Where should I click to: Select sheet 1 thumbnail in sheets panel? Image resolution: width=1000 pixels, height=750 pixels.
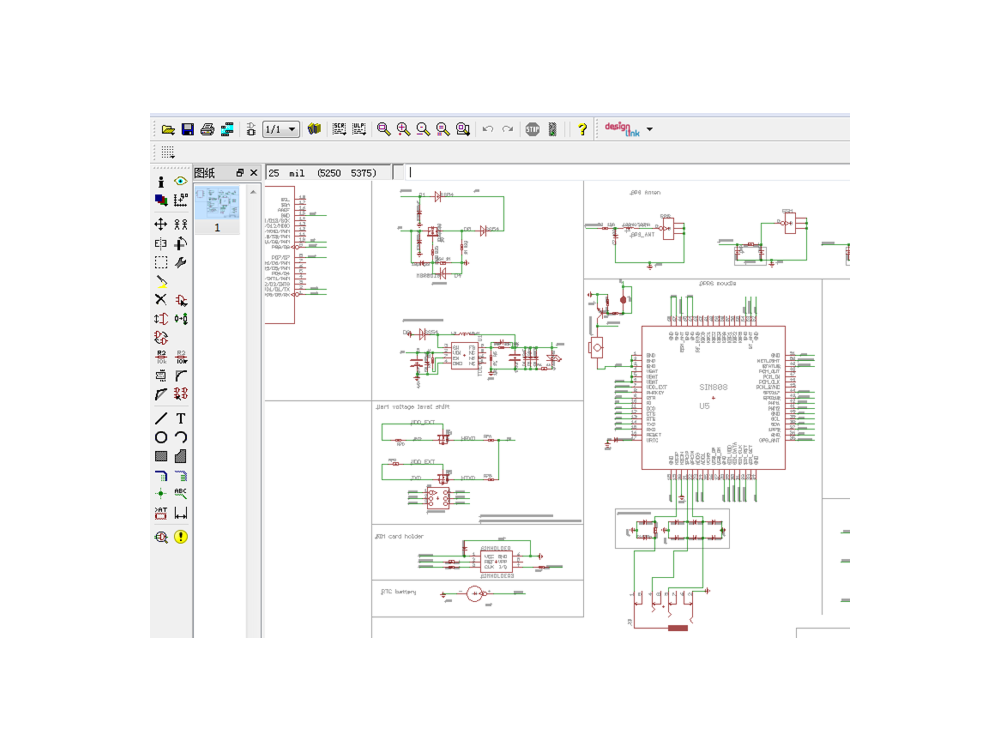point(217,210)
